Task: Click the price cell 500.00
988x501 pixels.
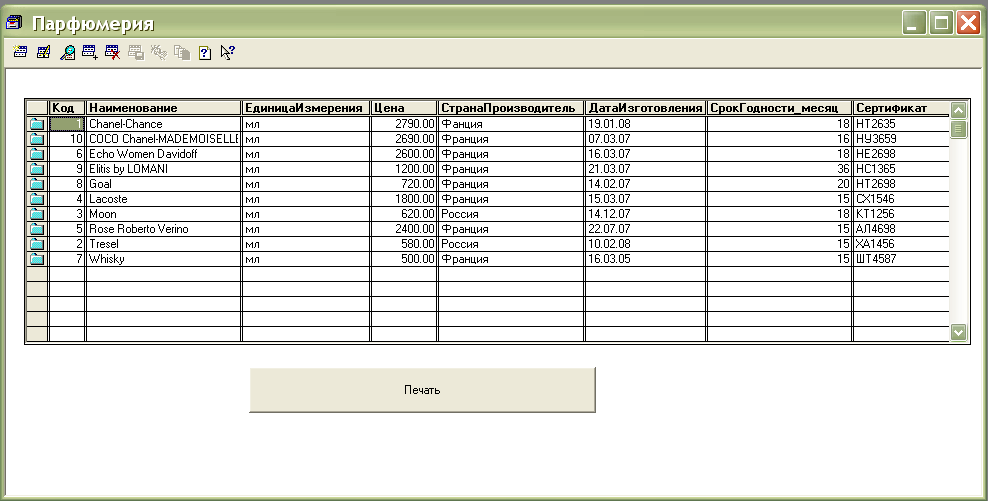Action: (x=404, y=259)
